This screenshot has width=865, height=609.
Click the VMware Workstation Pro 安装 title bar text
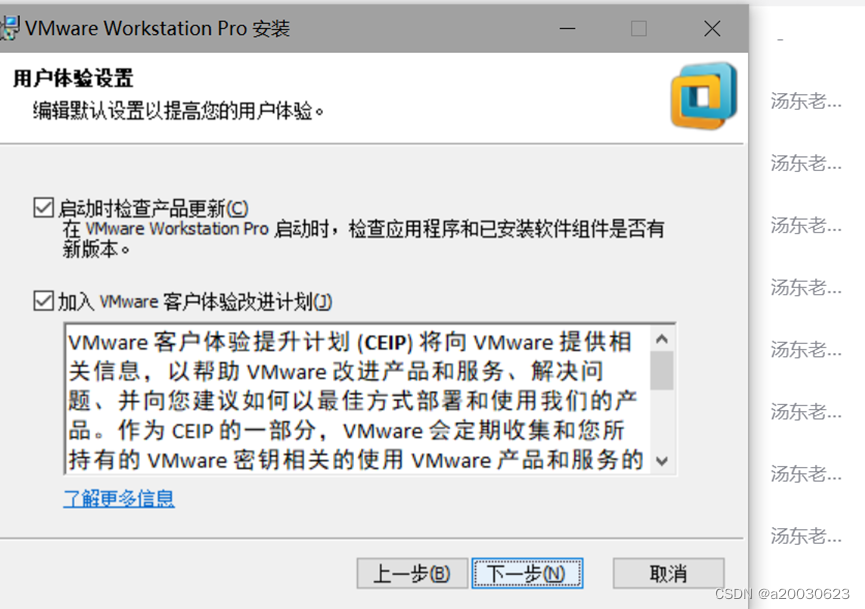click(157, 28)
